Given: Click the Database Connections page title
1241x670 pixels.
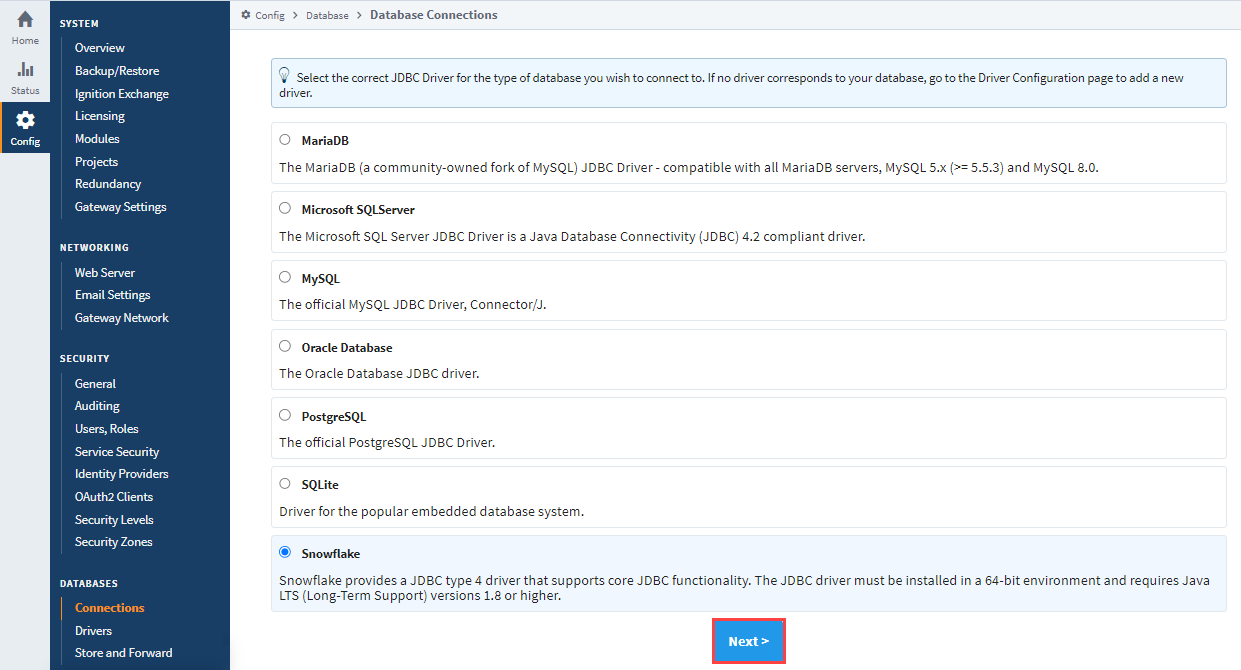Looking at the screenshot, I should coord(434,15).
